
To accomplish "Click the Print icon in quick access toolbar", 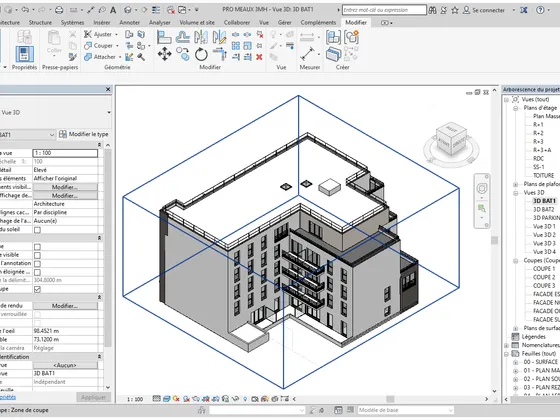I will pos(59,10).
